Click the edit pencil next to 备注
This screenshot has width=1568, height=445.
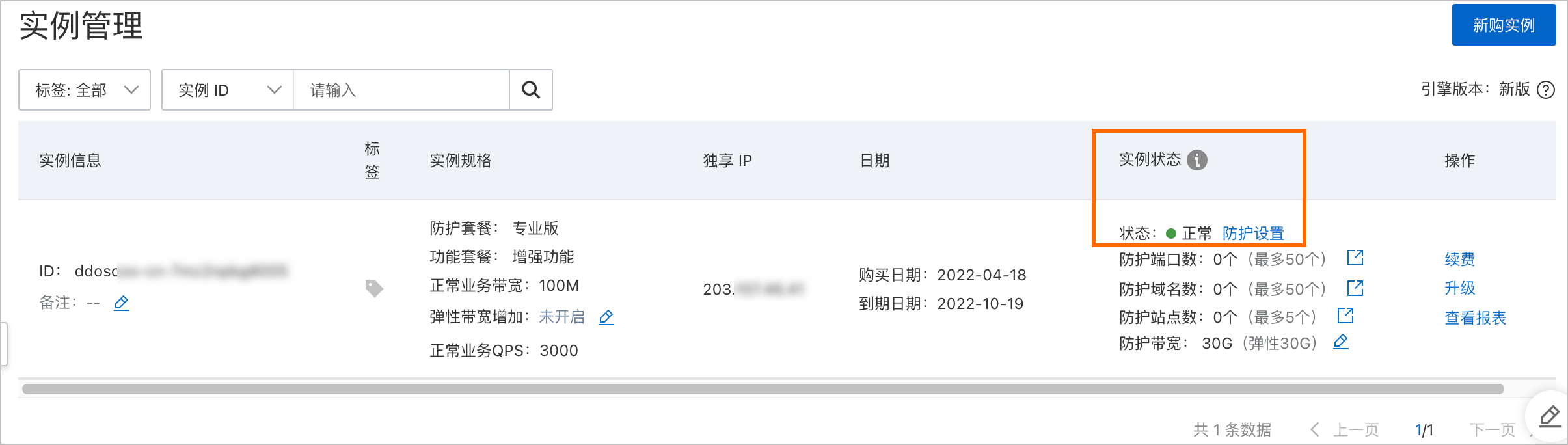coord(123,303)
